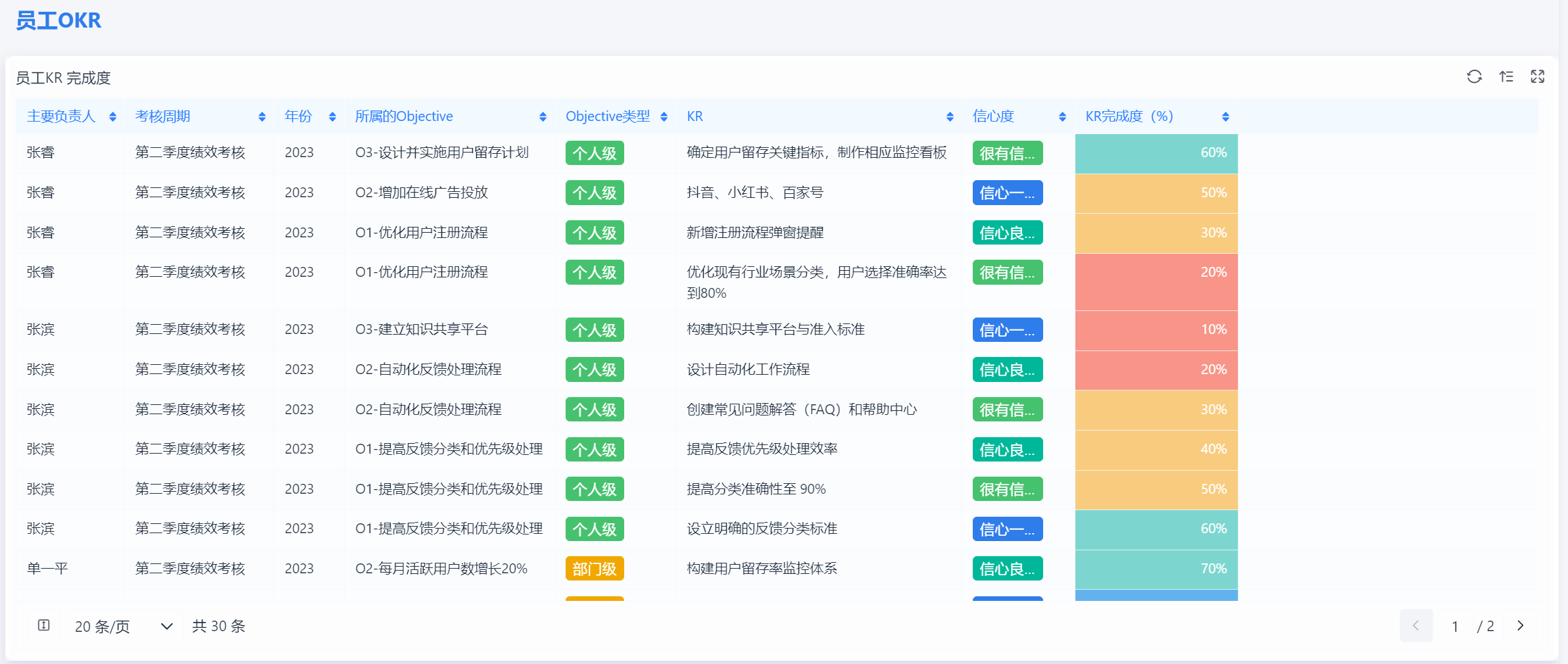Click the refresh icon in table header
The height and width of the screenshot is (664, 1568).
pos(1474,77)
